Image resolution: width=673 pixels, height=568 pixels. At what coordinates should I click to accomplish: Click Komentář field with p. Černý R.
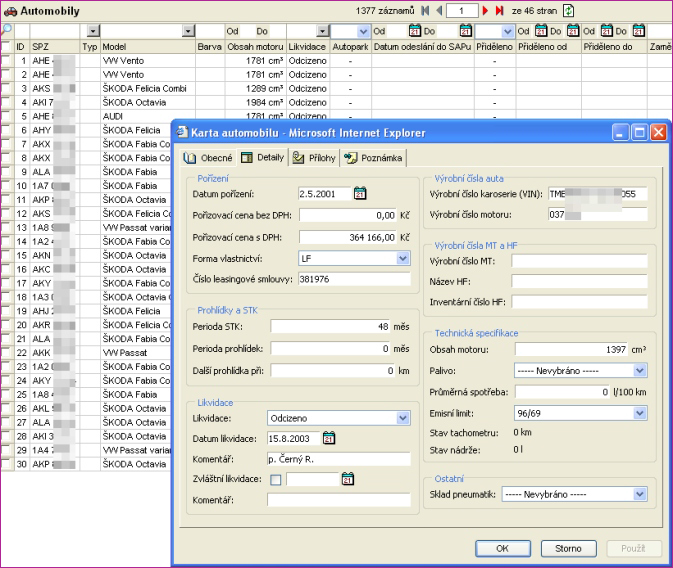click(x=339, y=459)
